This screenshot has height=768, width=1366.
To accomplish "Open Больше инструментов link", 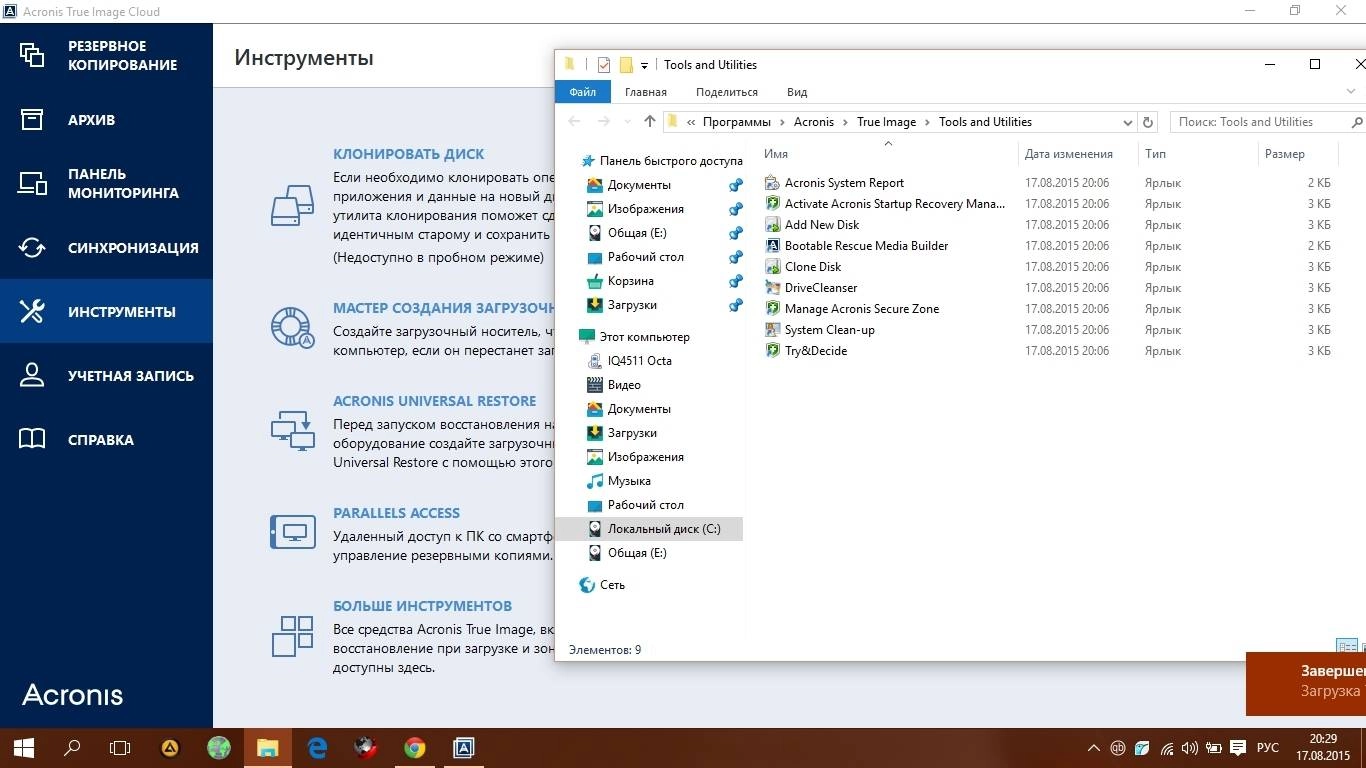I will point(422,606).
